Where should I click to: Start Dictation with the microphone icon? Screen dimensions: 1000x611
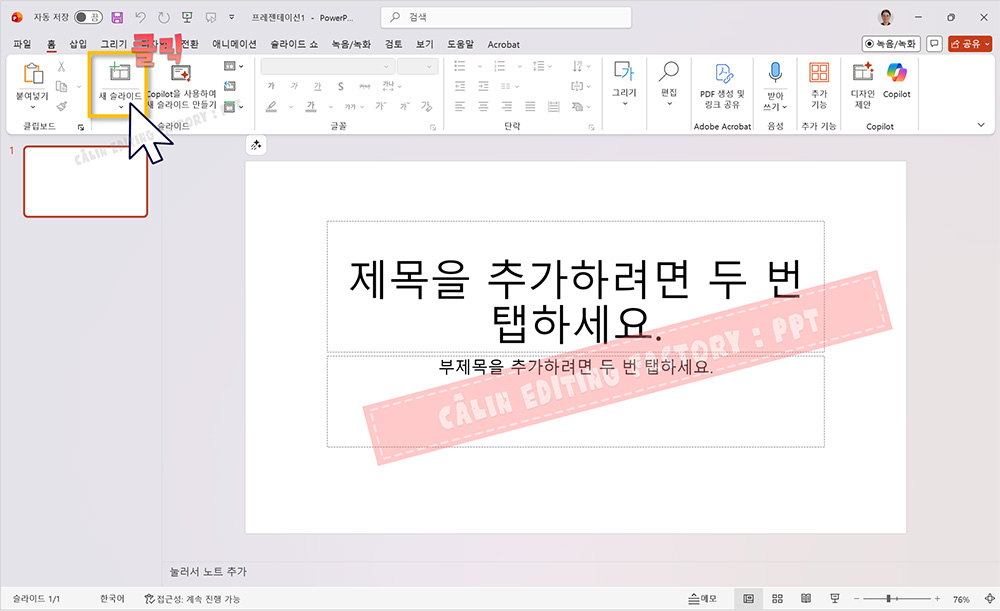775,72
